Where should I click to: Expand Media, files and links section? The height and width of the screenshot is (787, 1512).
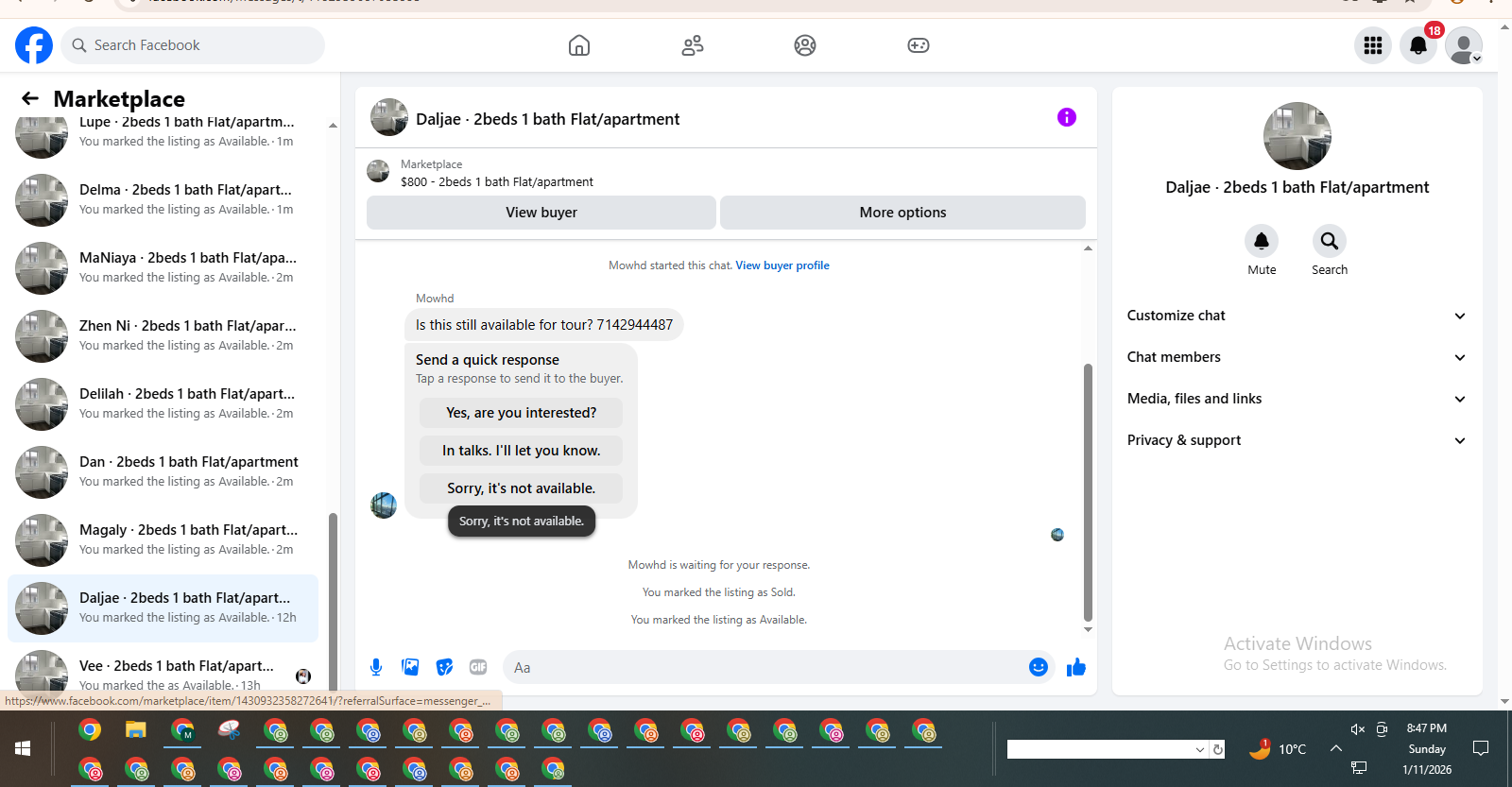click(x=1297, y=399)
